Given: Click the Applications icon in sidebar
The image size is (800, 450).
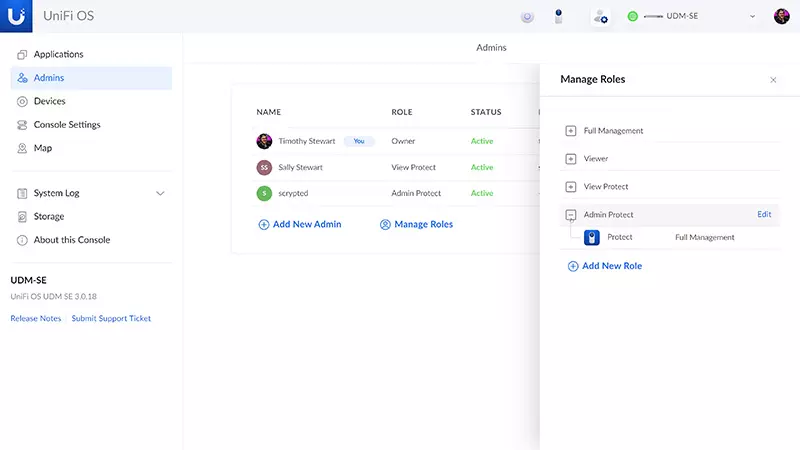Looking at the screenshot, I should coord(22,55).
